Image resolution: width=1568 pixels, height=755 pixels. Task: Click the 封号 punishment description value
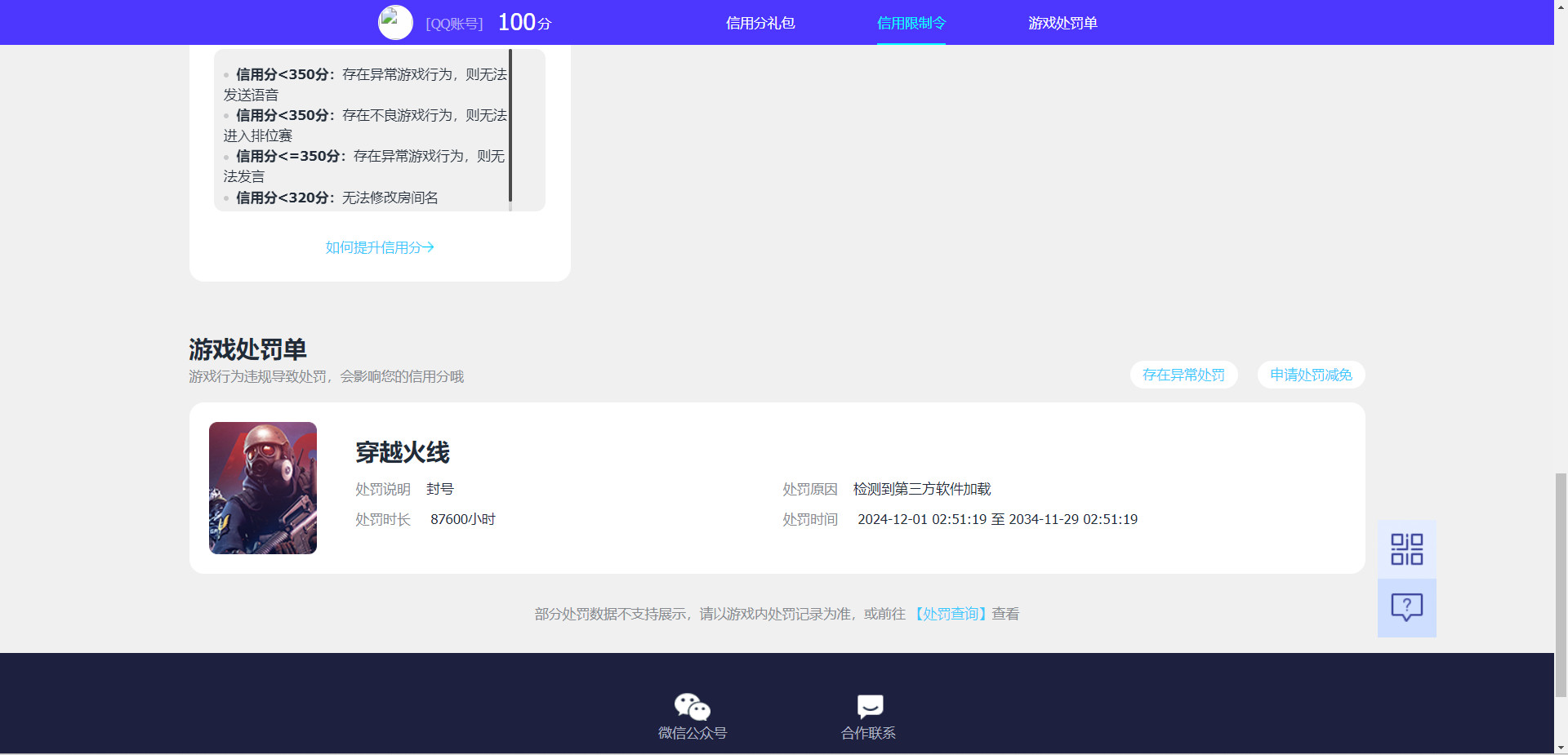(440, 489)
